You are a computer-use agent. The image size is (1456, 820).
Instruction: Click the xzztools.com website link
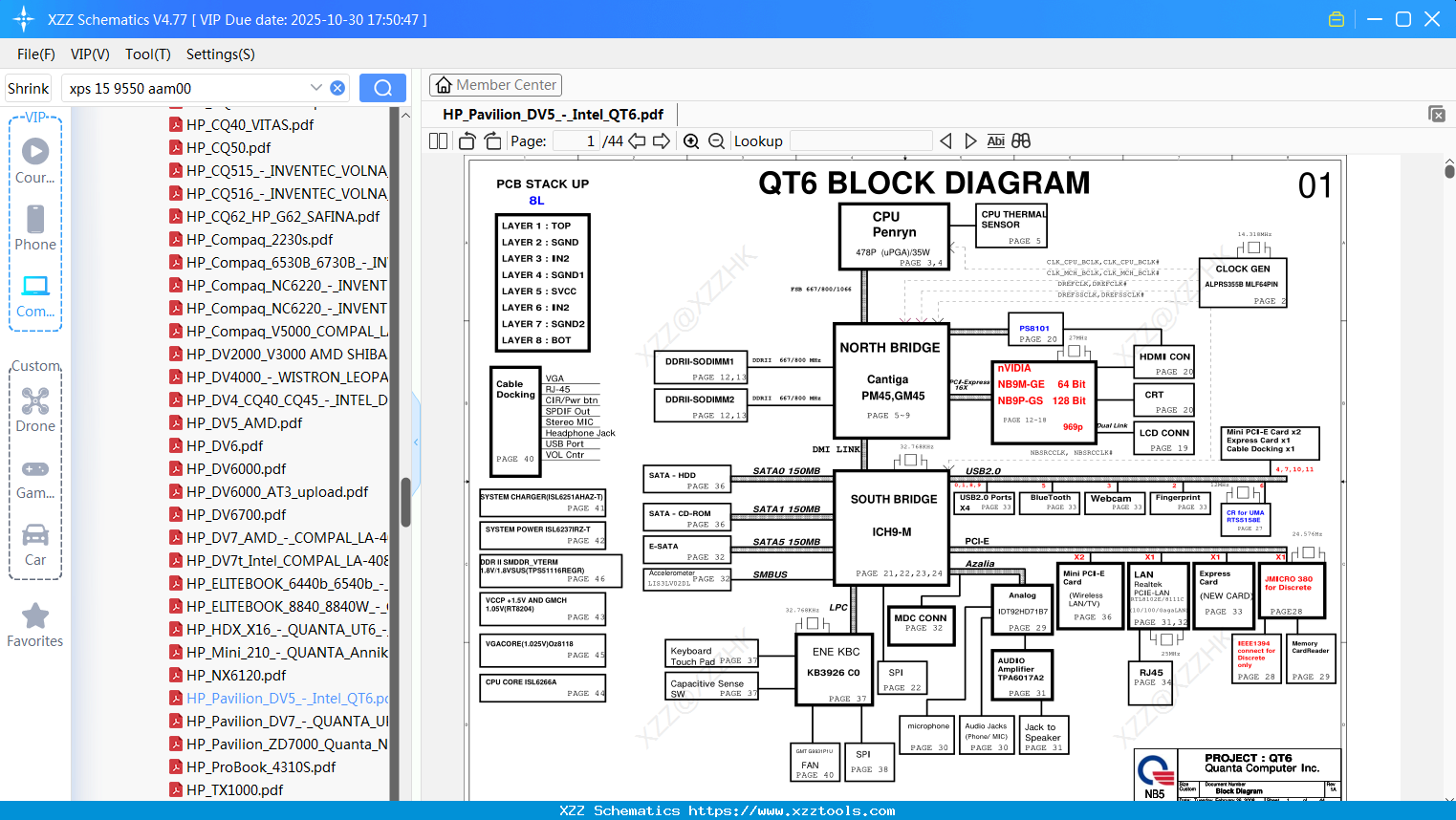coord(792,810)
